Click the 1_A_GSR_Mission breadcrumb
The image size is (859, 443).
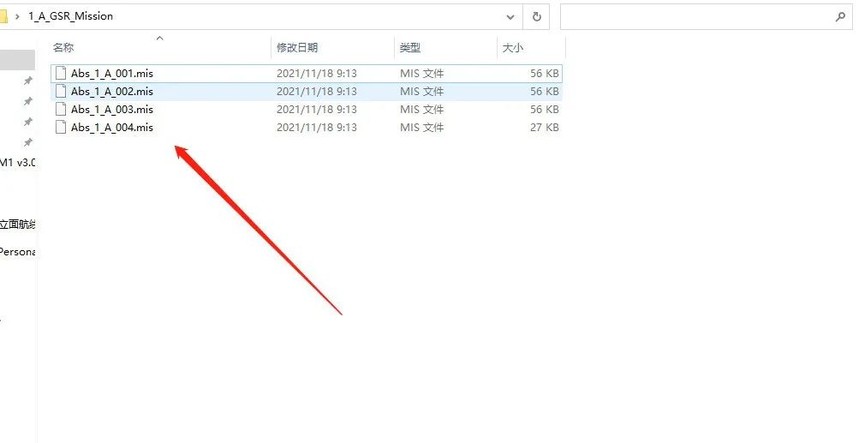[71, 16]
